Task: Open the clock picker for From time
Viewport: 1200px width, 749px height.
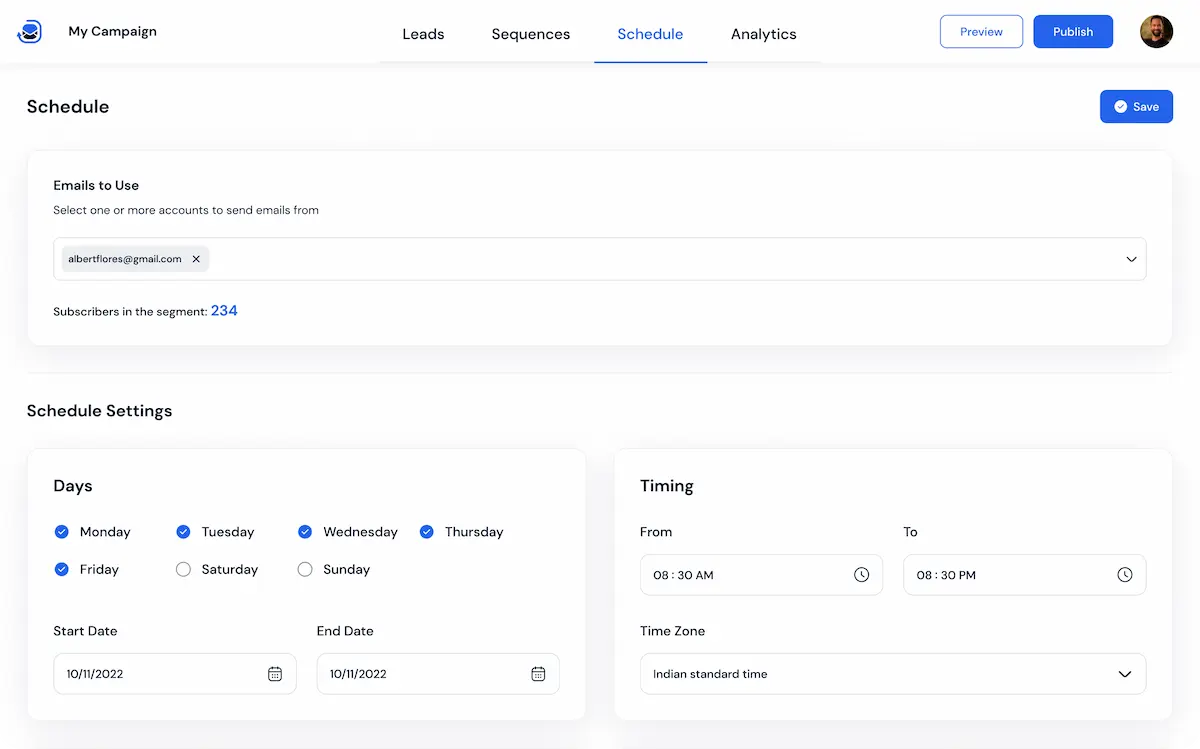Action: coord(861,575)
